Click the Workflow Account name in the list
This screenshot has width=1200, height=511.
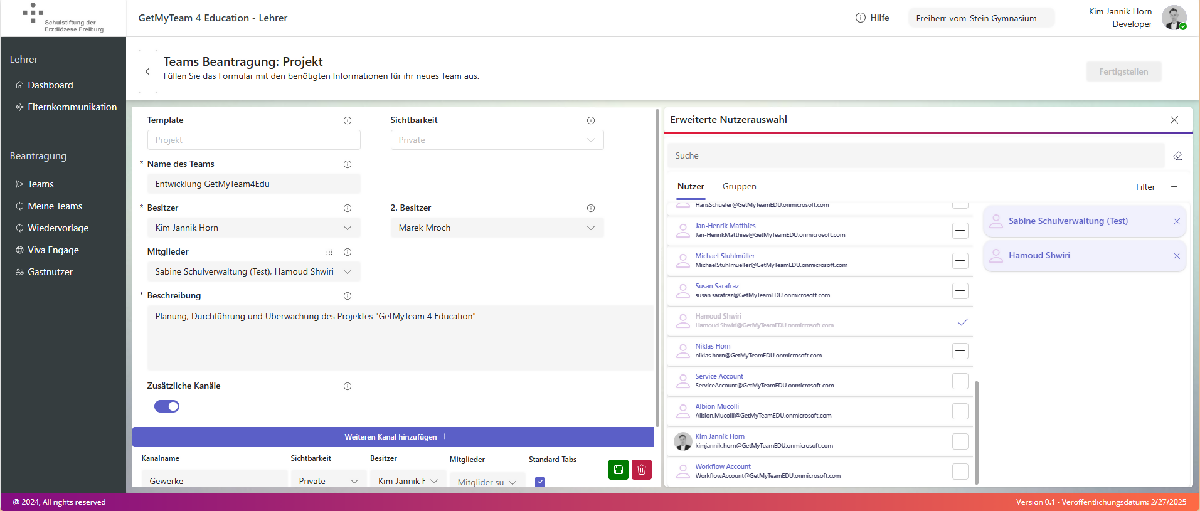[x=723, y=467]
